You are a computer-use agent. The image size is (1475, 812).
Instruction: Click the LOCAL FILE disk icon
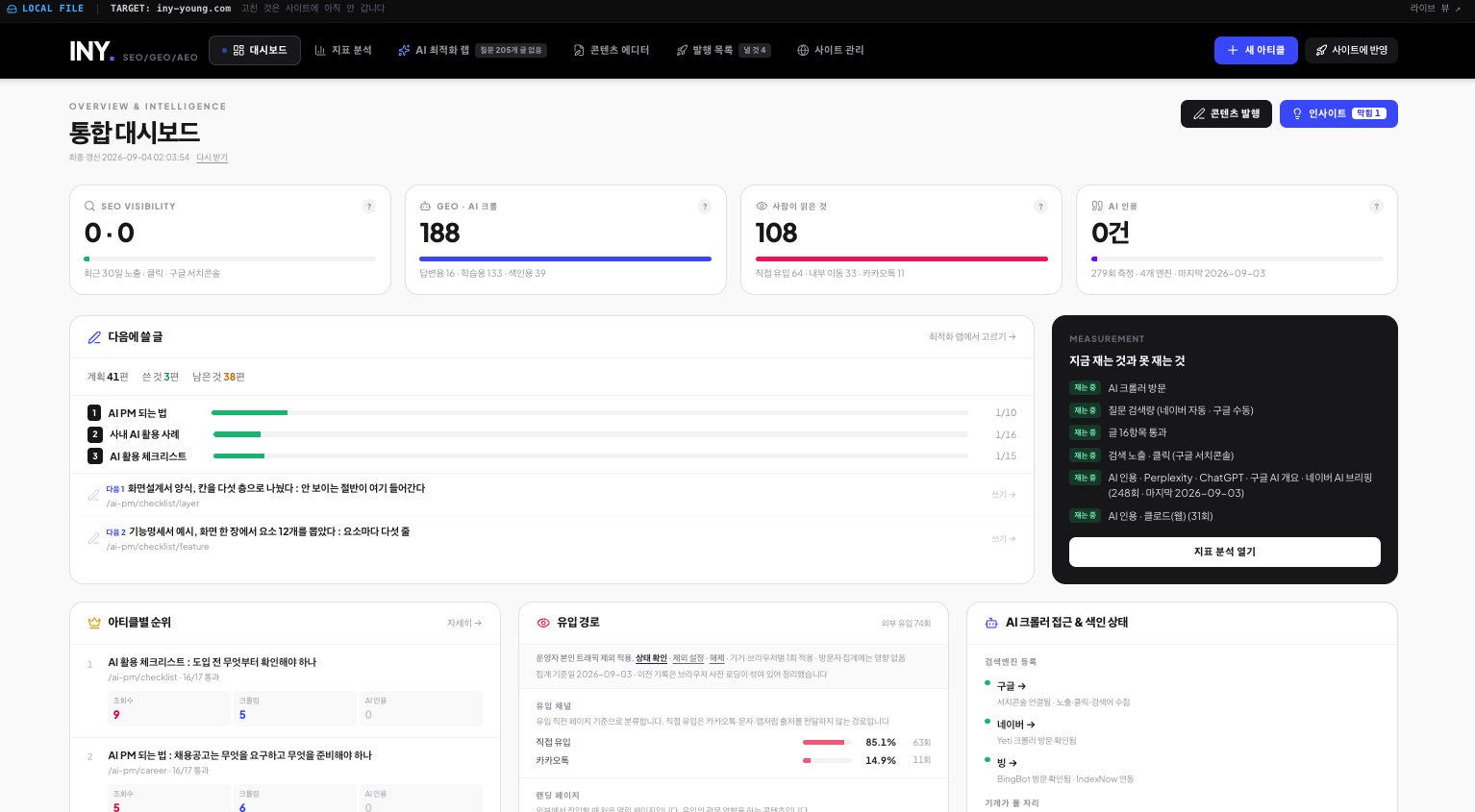(x=12, y=9)
